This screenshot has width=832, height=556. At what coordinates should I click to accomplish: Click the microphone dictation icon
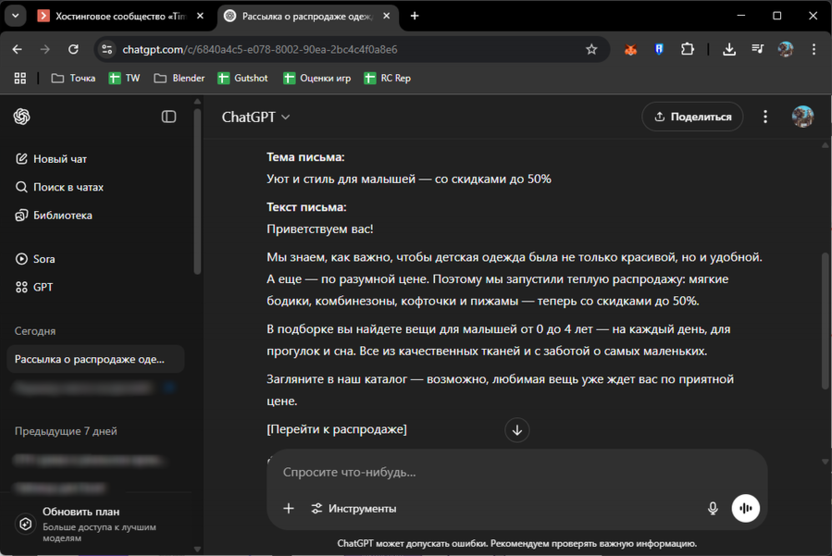click(713, 508)
